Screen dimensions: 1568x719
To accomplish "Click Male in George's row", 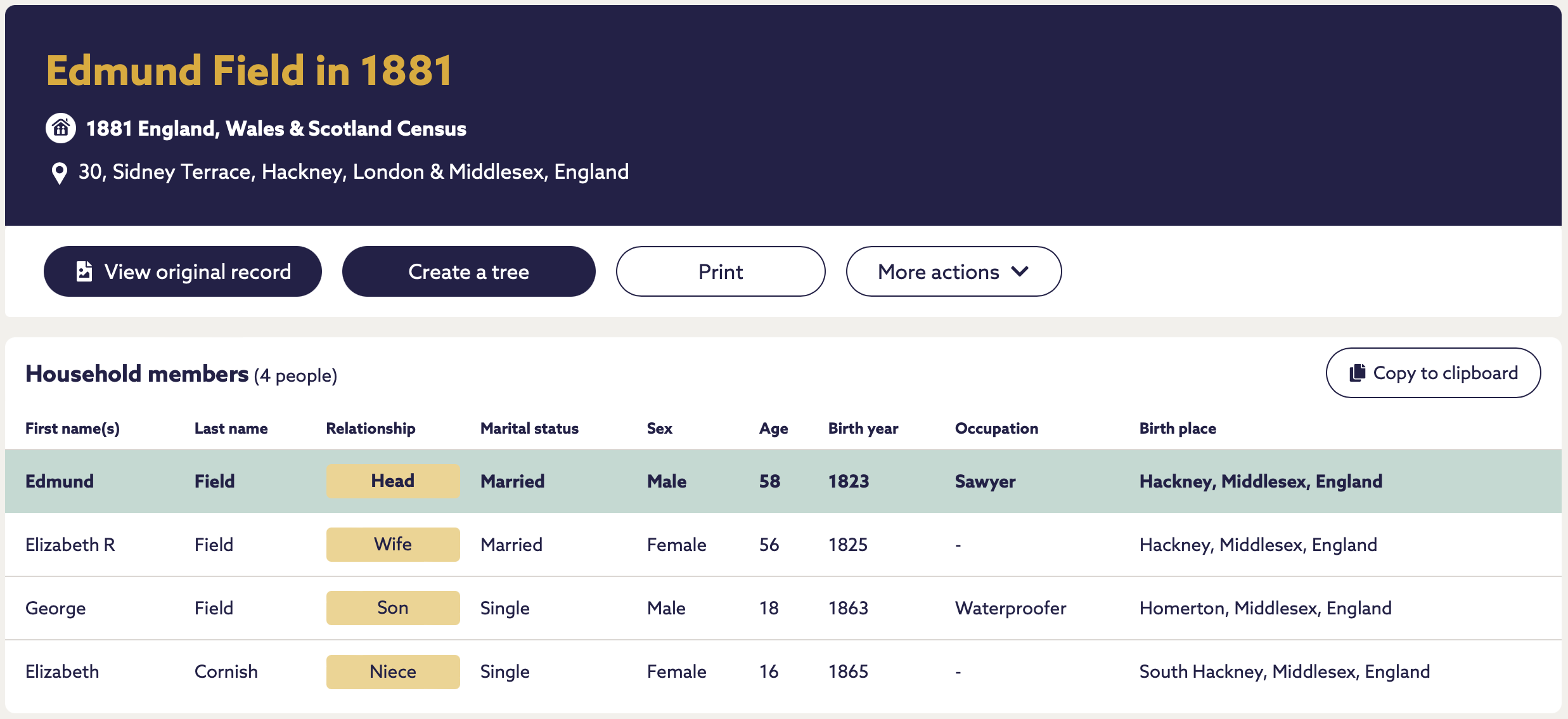I will click(x=666, y=608).
